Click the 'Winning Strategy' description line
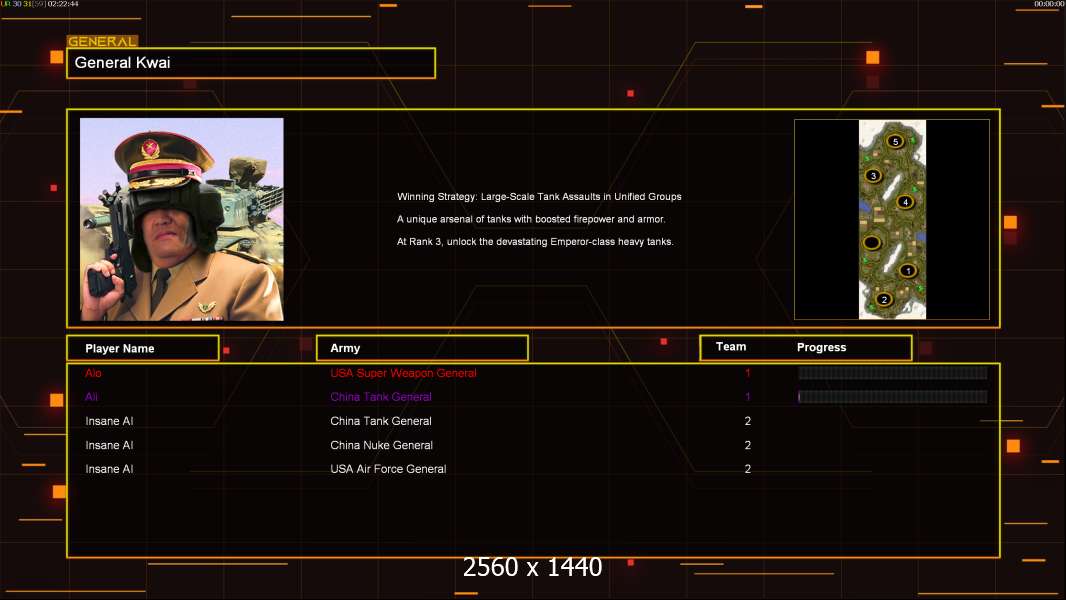Image resolution: width=1066 pixels, height=600 pixels. (x=539, y=196)
